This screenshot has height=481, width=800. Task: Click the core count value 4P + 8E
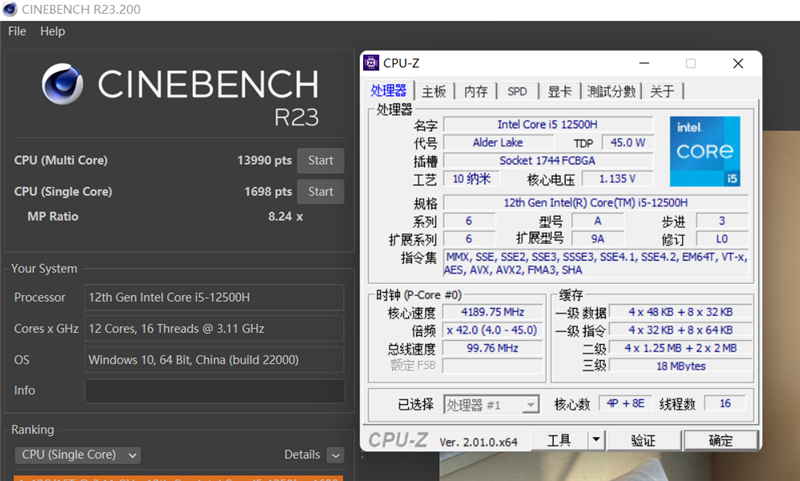(x=626, y=403)
